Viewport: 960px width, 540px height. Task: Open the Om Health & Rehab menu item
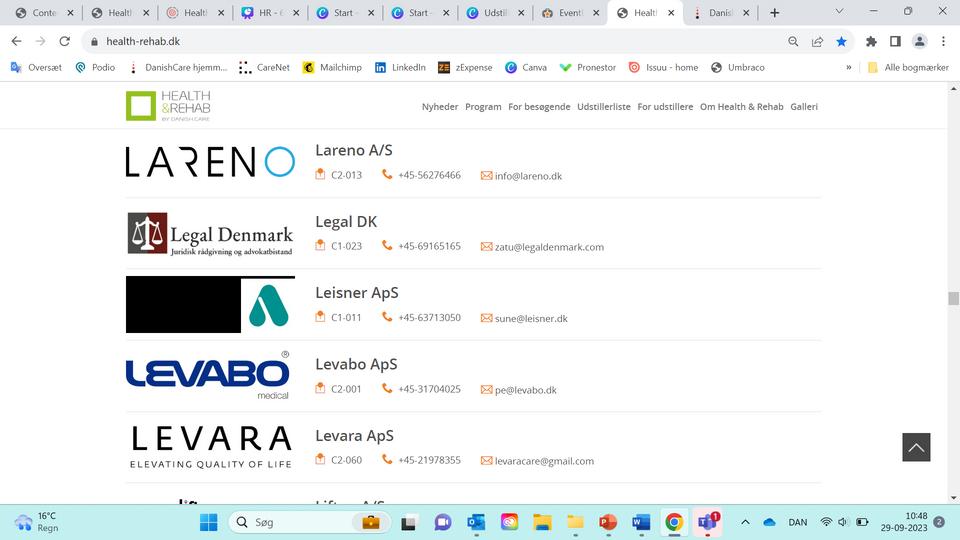(x=741, y=107)
